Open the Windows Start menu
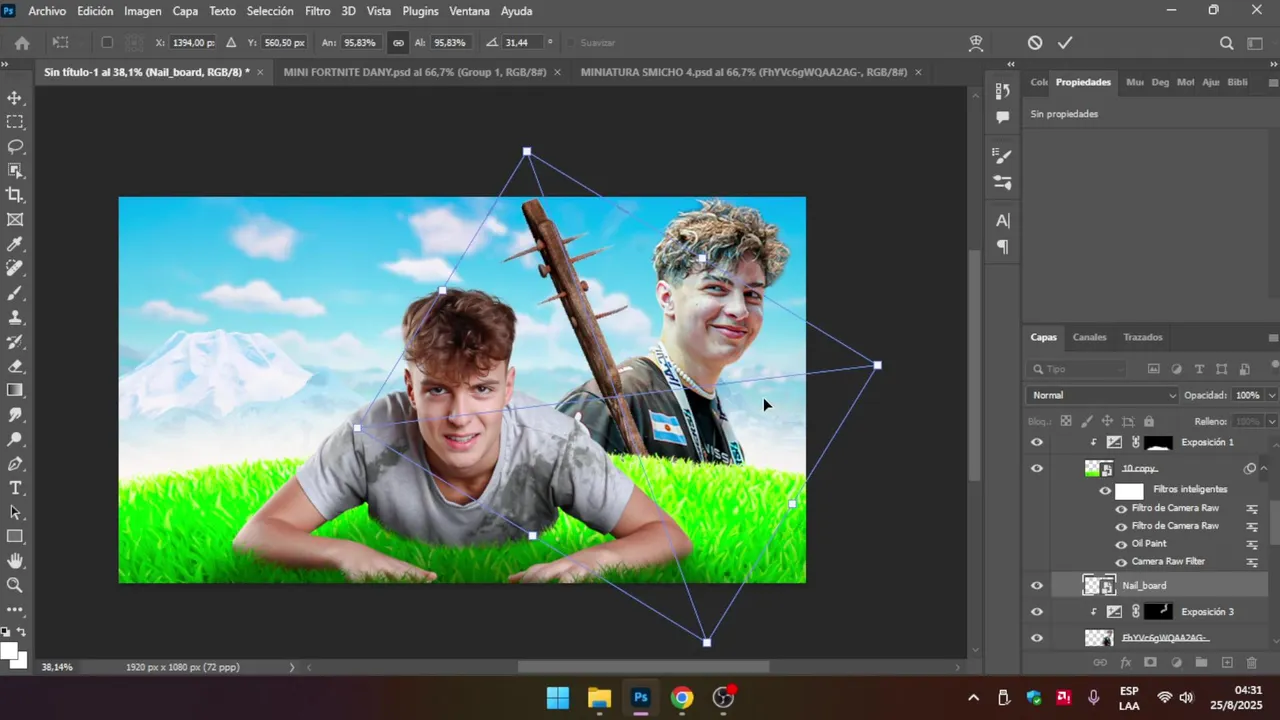 pos(558,698)
